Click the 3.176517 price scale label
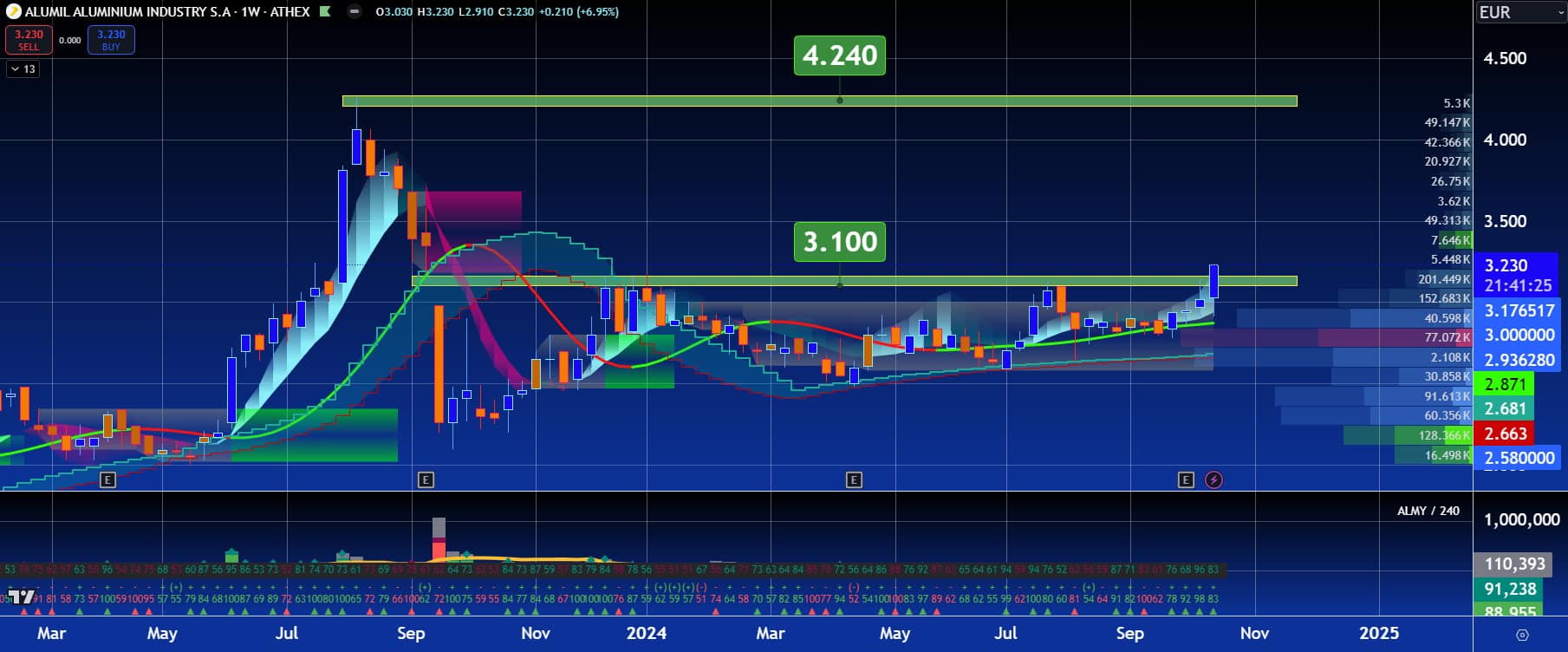Image resolution: width=1568 pixels, height=652 pixels. pyautogui.click(x=1518, y=310)
